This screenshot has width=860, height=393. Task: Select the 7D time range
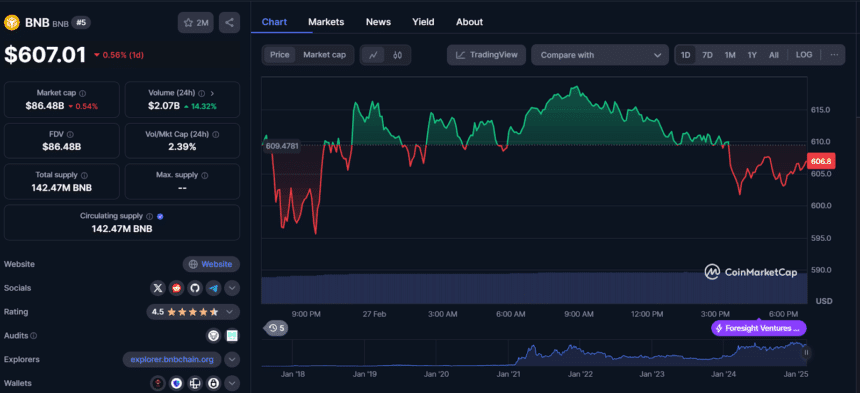pos(708,55)
